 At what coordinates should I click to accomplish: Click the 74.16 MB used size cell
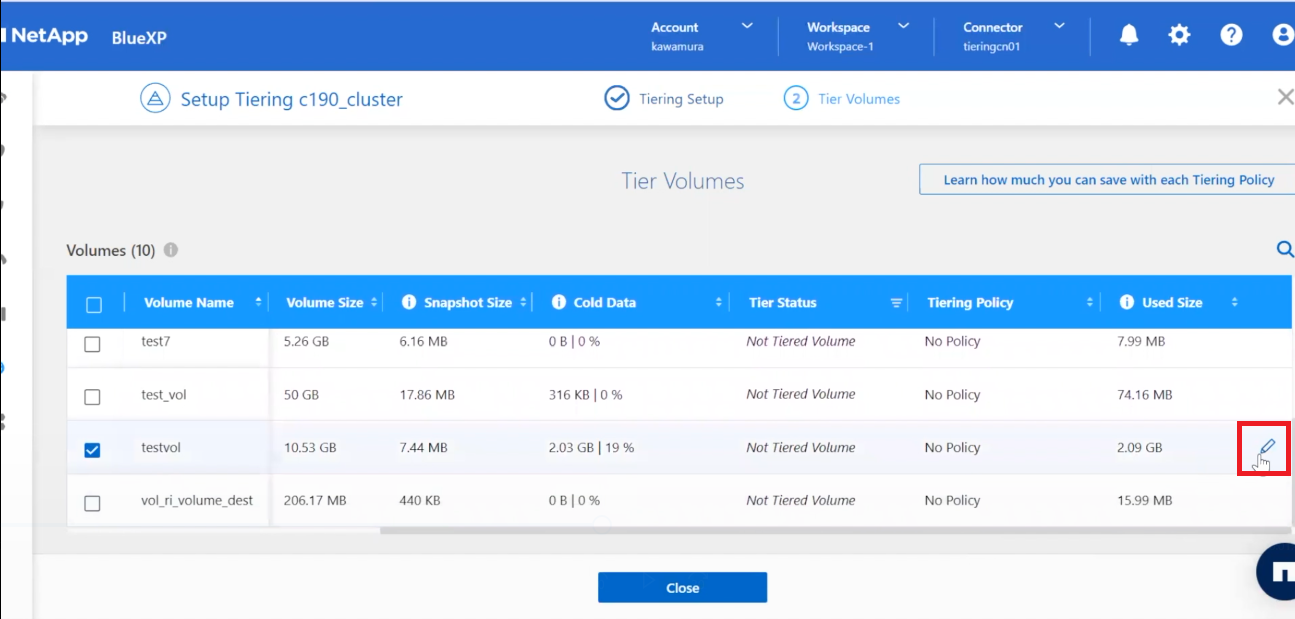point(1145,394)
